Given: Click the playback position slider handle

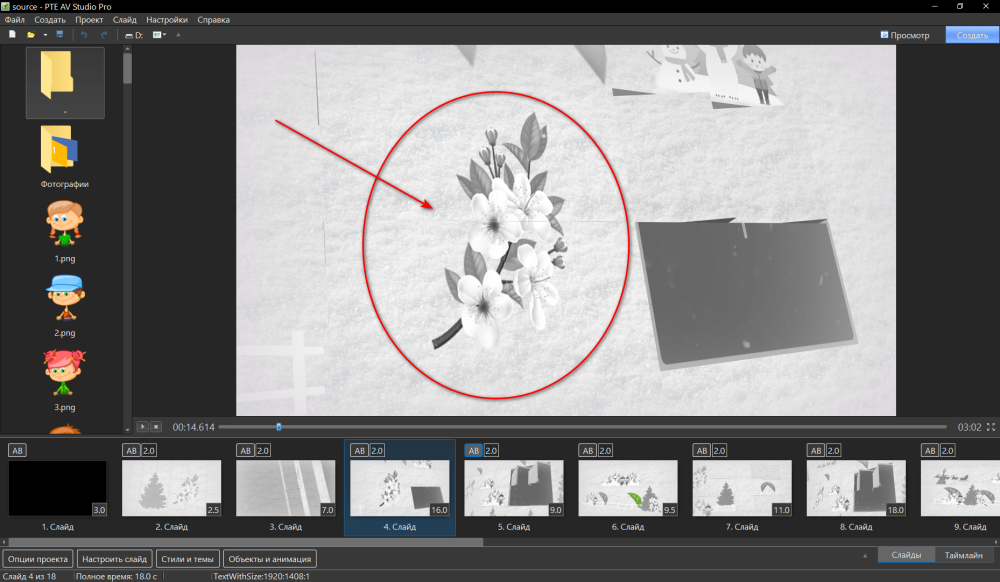Looking at the screenshot, I should [x=279, y=427].
